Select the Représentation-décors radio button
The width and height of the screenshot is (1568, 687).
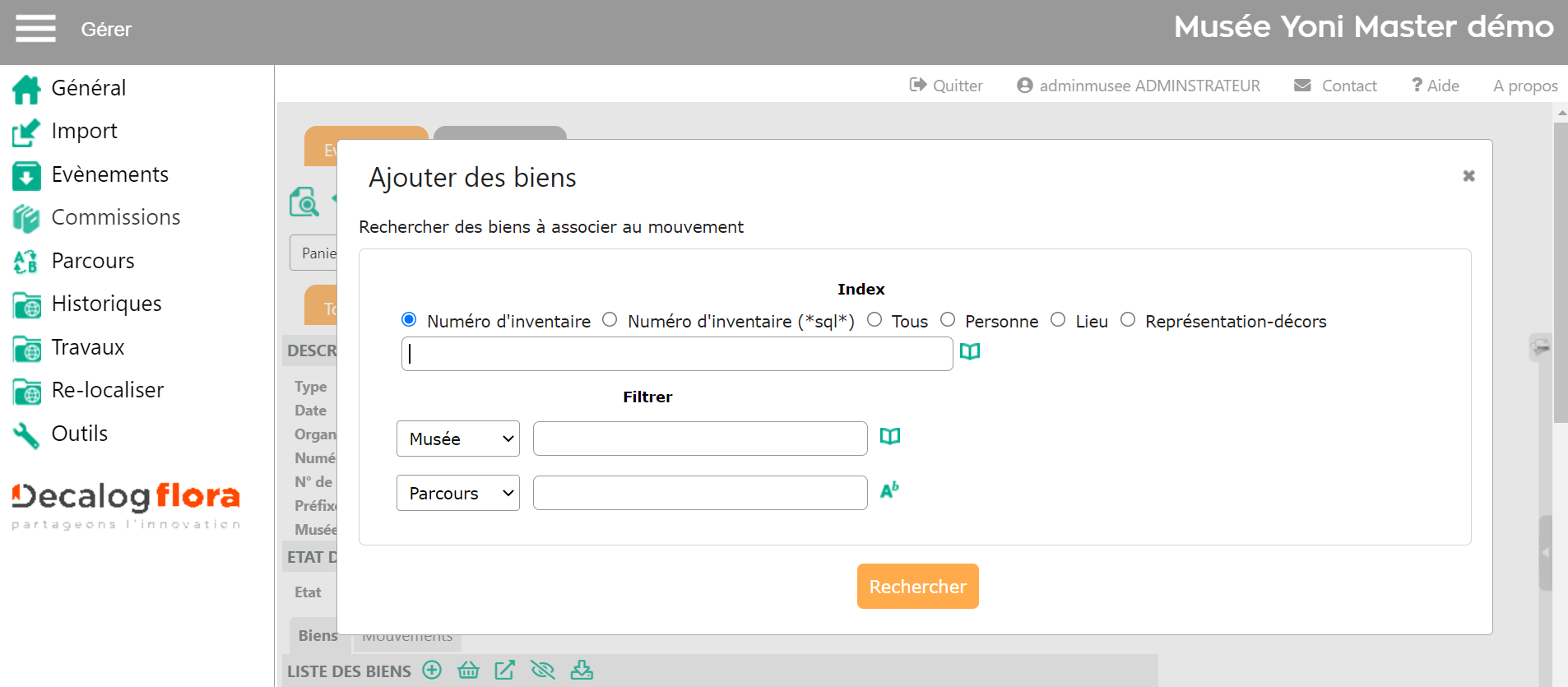click(1128, 320)
